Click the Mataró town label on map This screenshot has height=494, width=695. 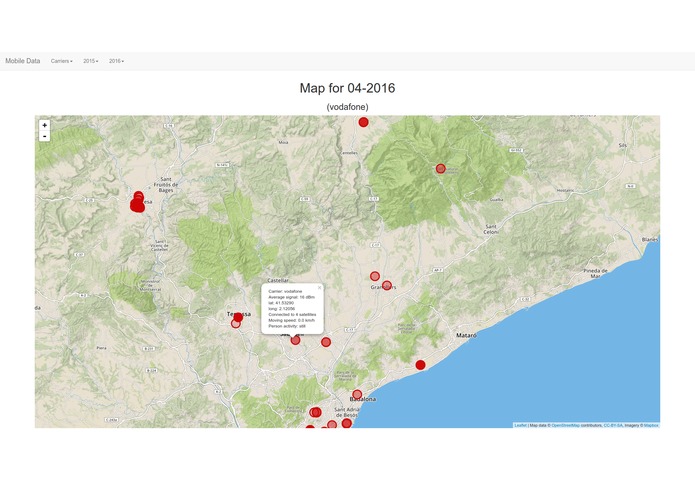click(x=466, y=335)
